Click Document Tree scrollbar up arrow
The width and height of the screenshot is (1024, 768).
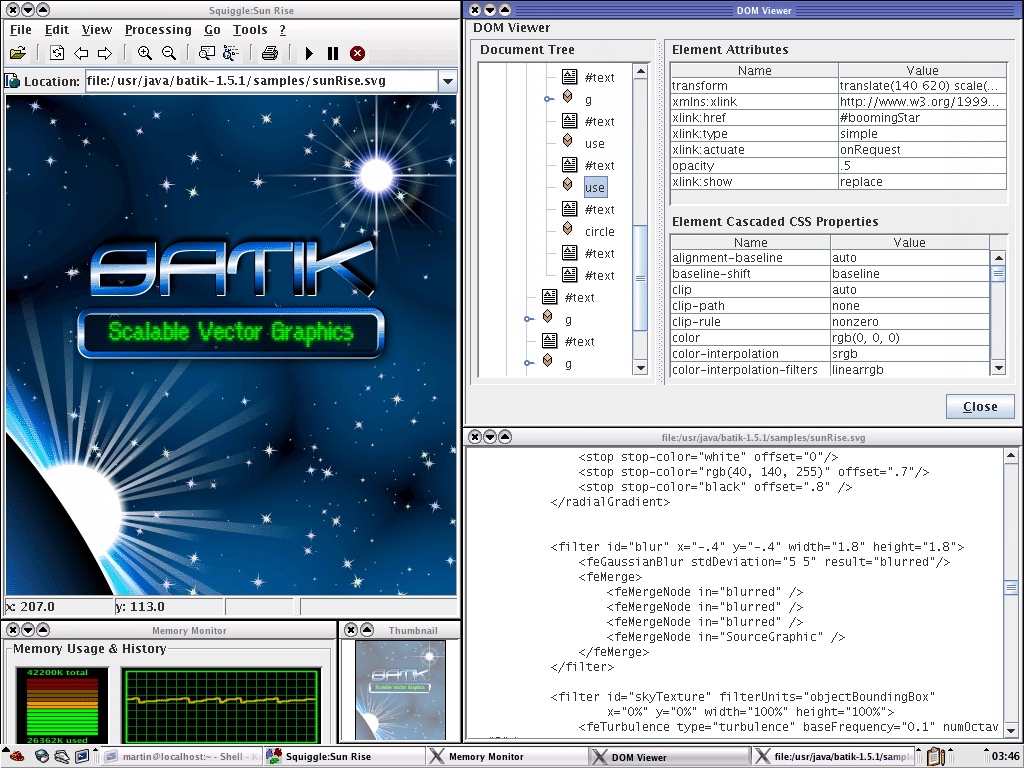coord(641,71)
